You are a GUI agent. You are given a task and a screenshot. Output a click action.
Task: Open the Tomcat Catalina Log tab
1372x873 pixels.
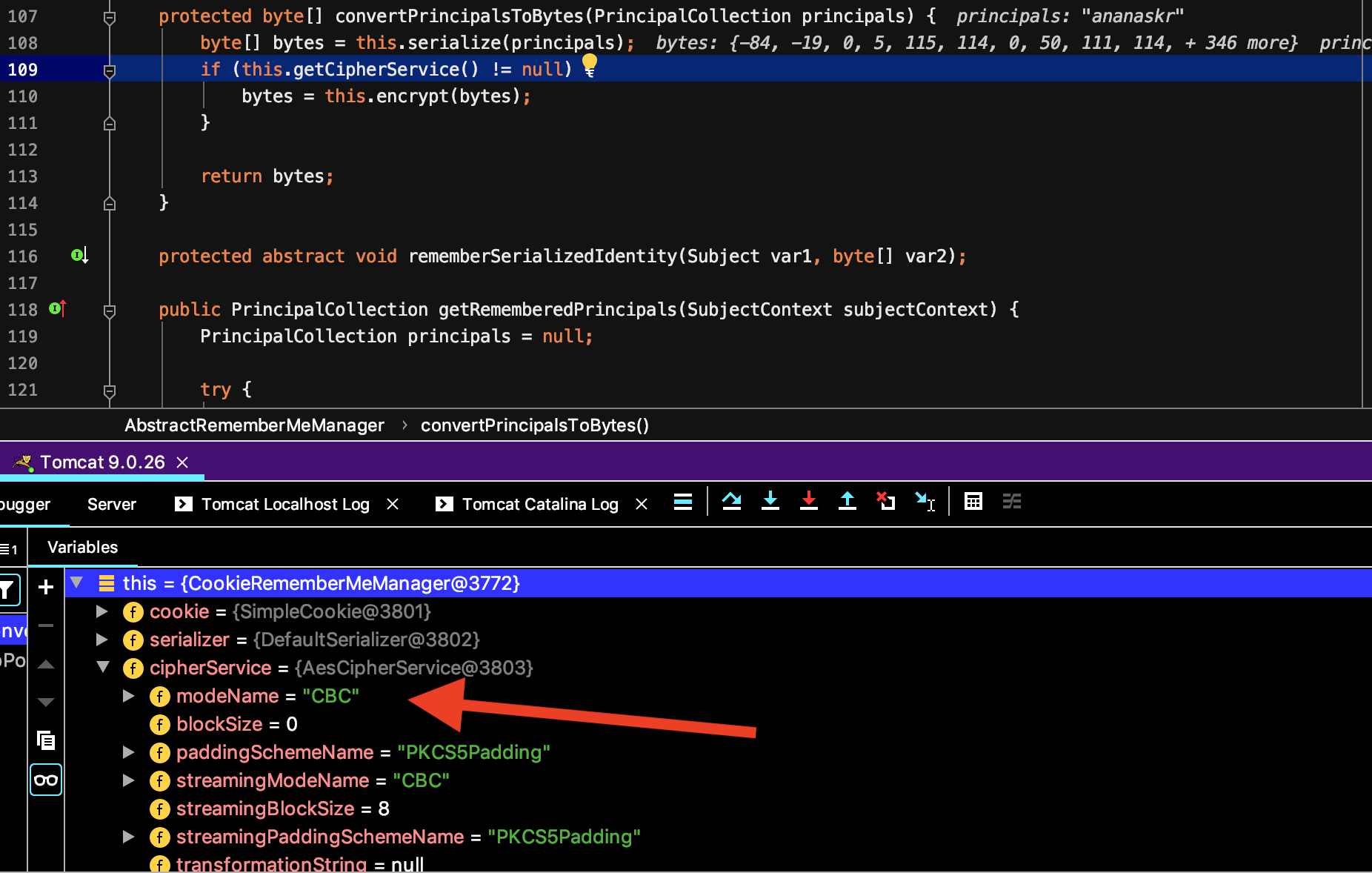[539, 505]
